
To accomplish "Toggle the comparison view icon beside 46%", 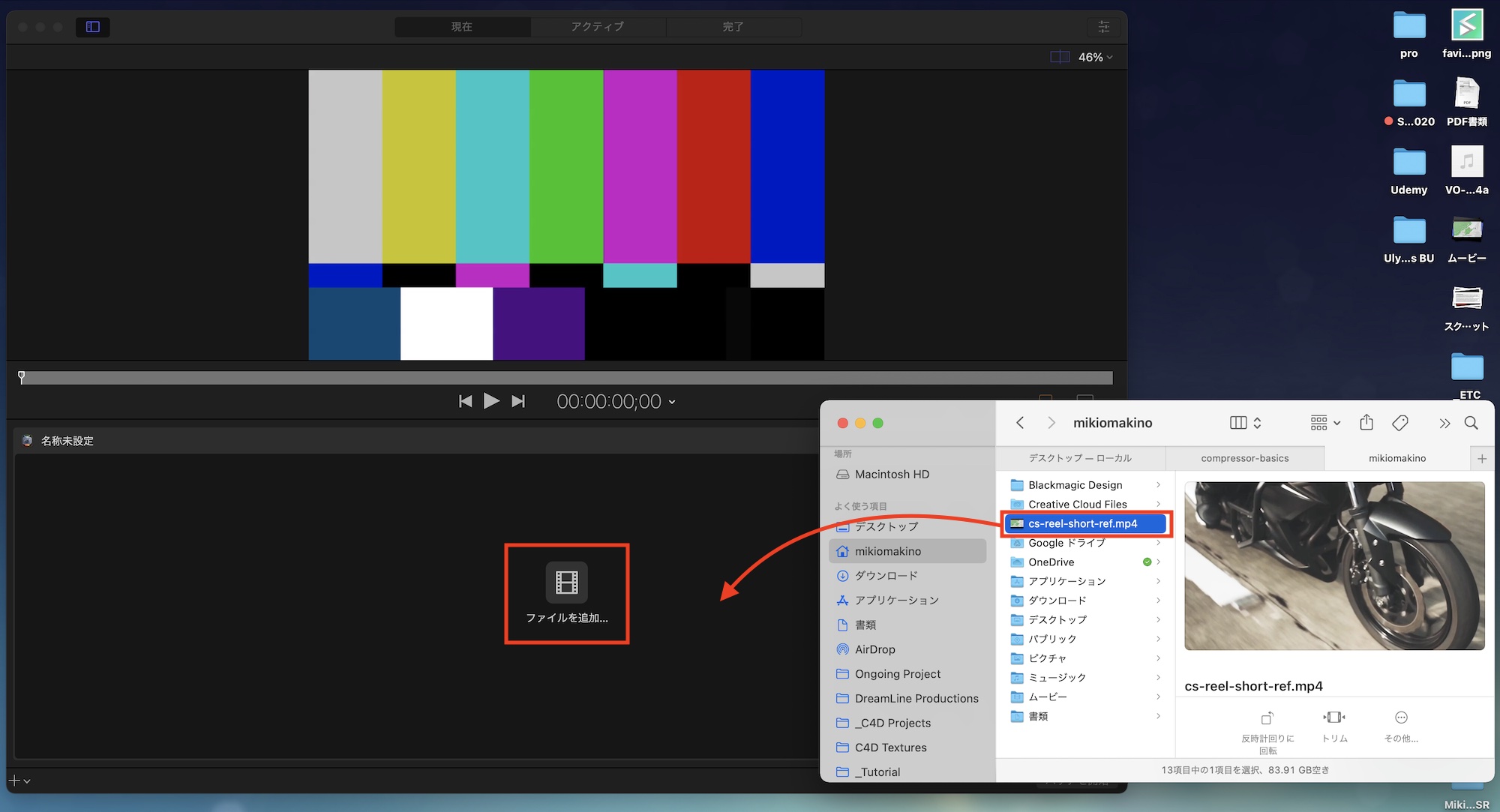I will click(1060, 57).
